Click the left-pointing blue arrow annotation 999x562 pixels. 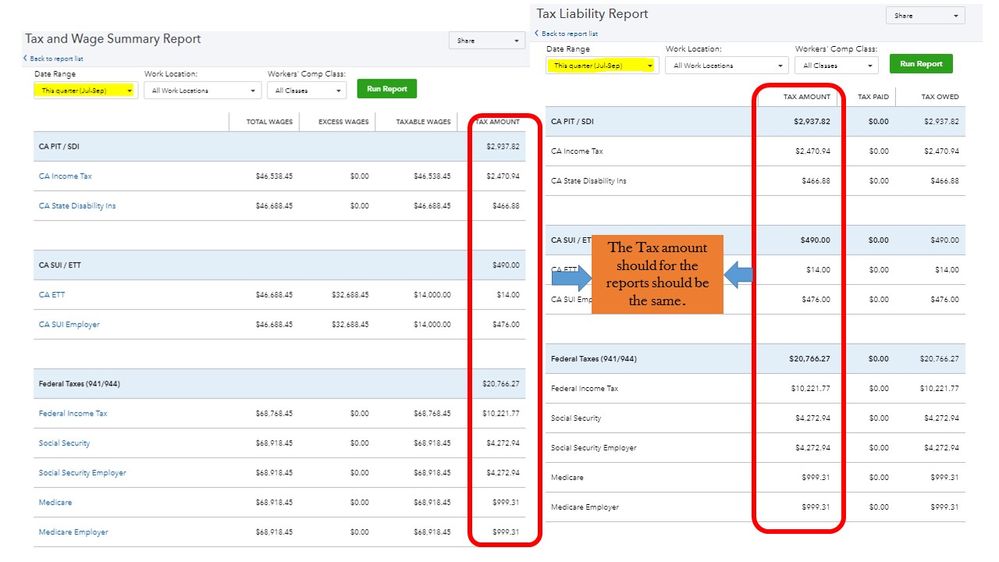tap(738, 275)
